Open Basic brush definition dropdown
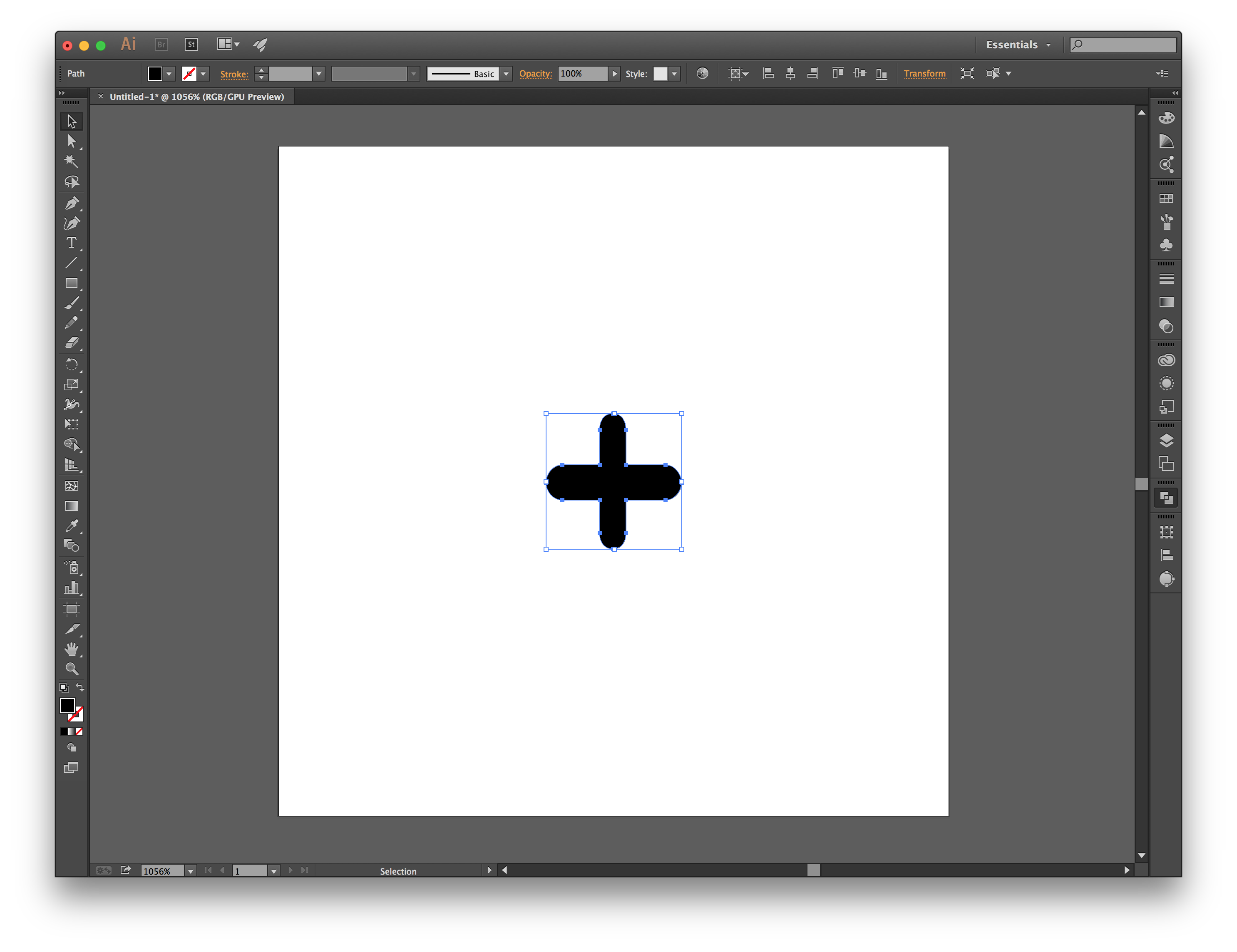 (507, 74)
